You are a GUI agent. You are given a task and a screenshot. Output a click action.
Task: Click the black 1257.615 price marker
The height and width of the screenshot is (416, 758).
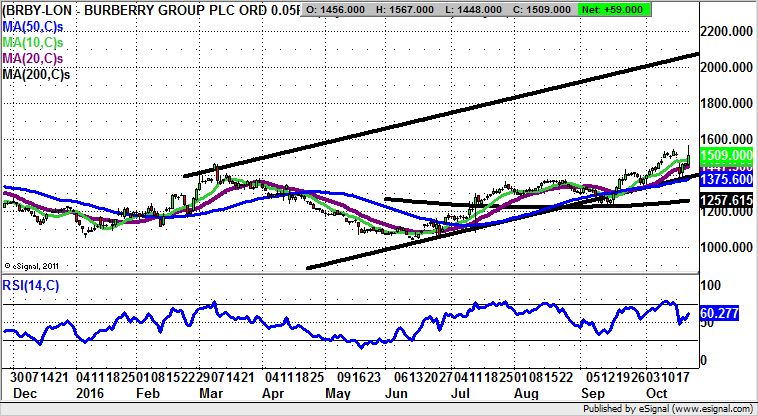(x=726, y=201)
